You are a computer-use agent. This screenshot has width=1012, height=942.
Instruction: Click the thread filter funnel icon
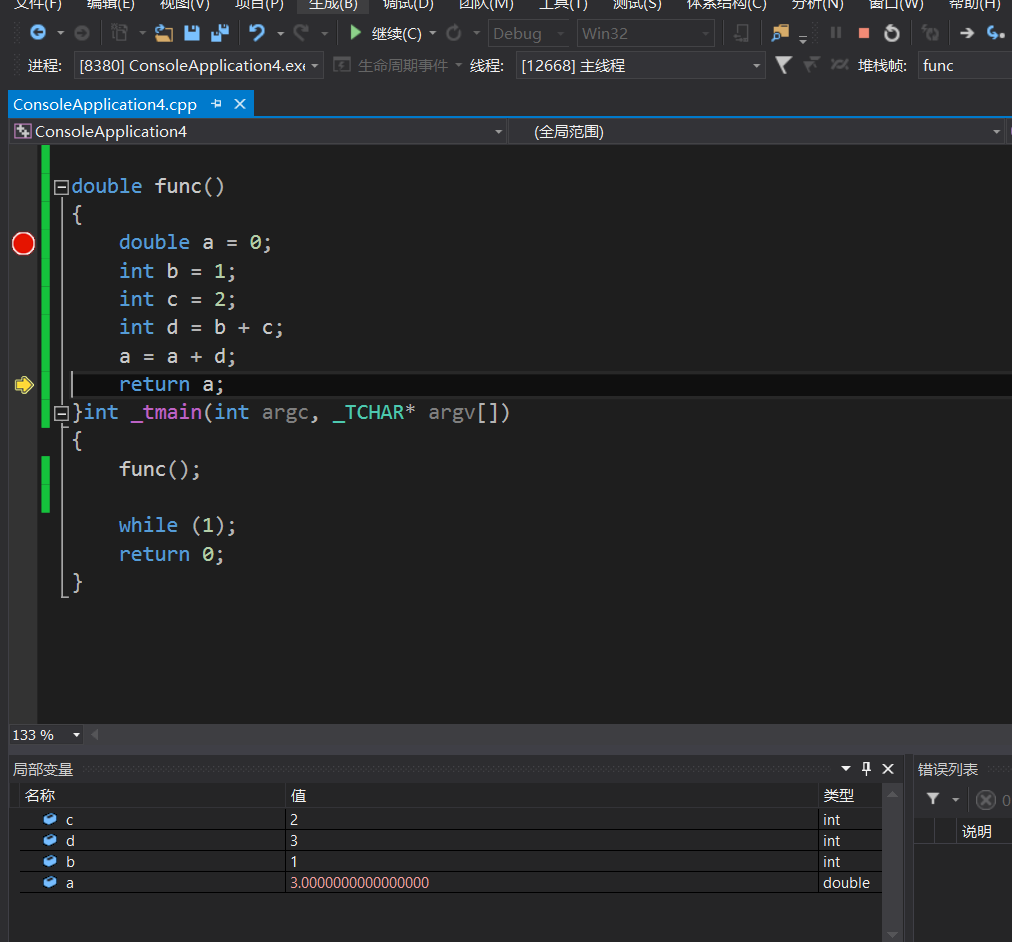tap(784, 65)
